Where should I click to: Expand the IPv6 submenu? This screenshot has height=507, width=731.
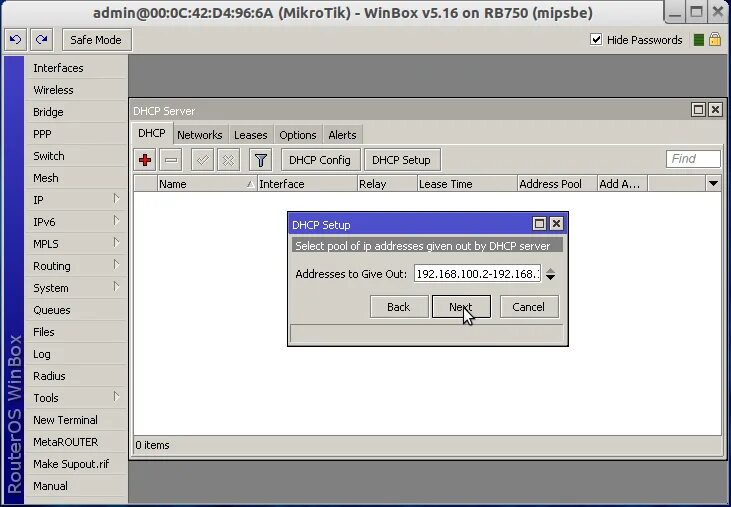pos(116,221)
